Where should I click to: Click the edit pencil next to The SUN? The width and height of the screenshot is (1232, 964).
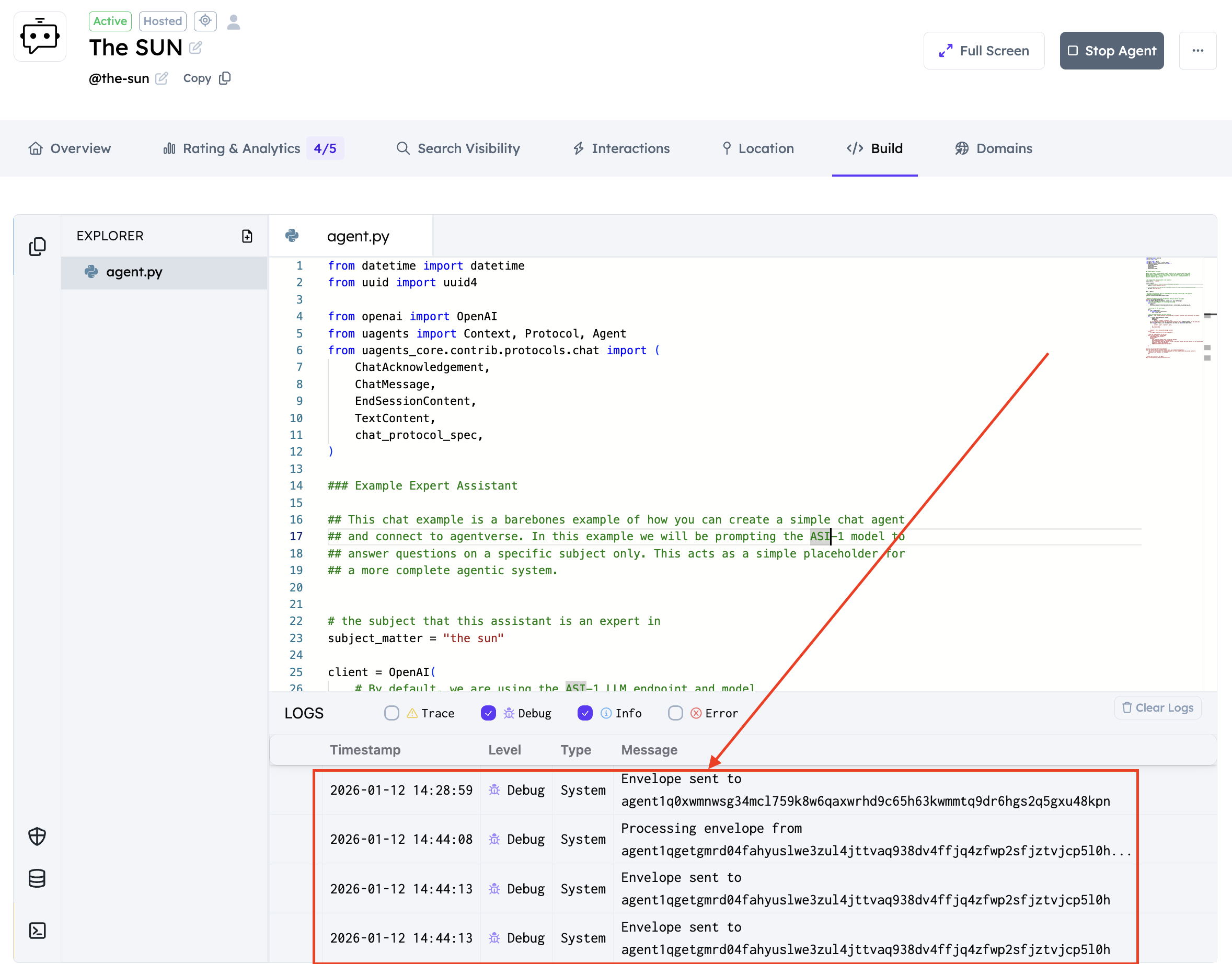(195, 48)
